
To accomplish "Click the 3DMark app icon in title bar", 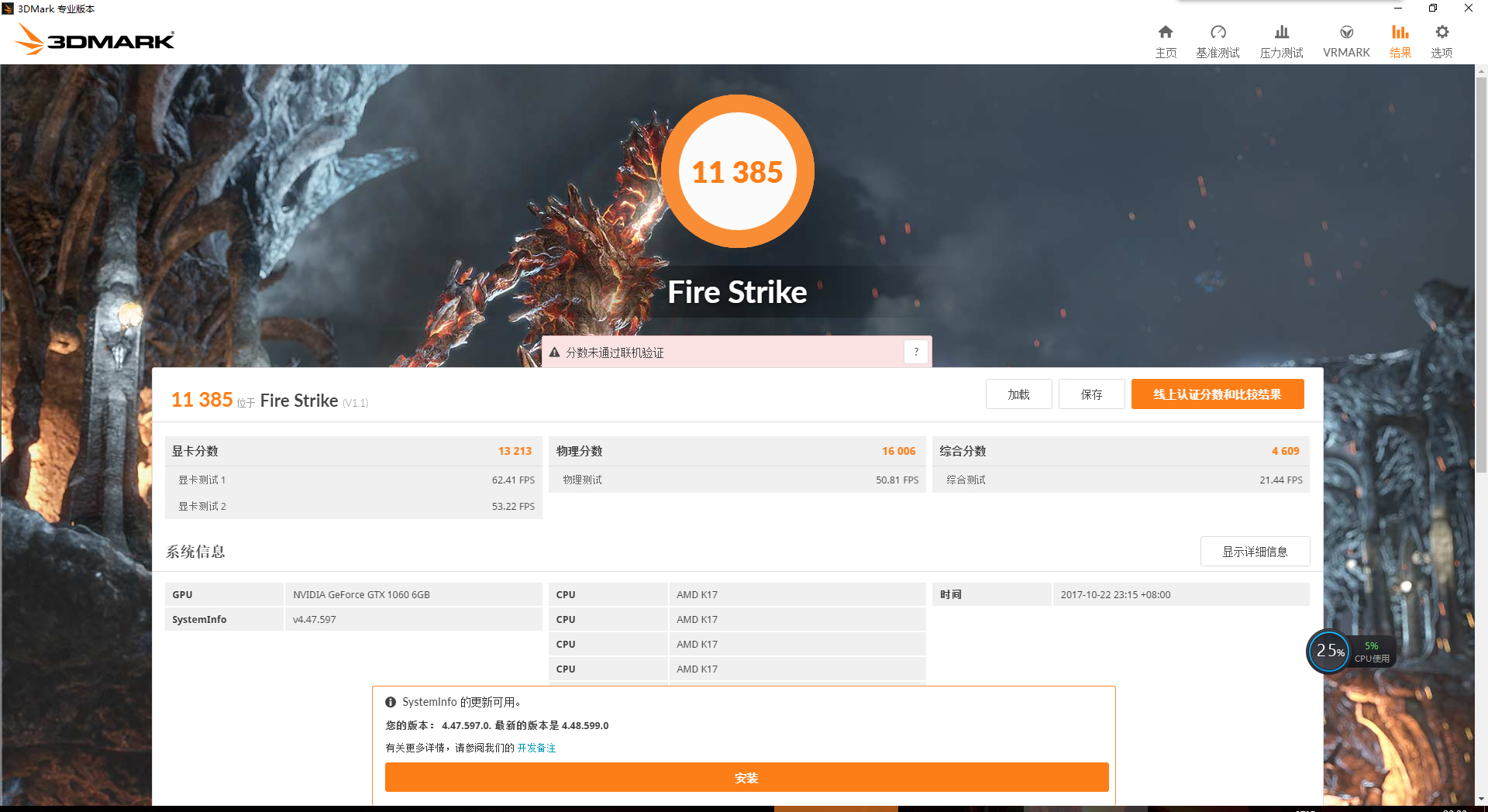I will coord(8,9).
